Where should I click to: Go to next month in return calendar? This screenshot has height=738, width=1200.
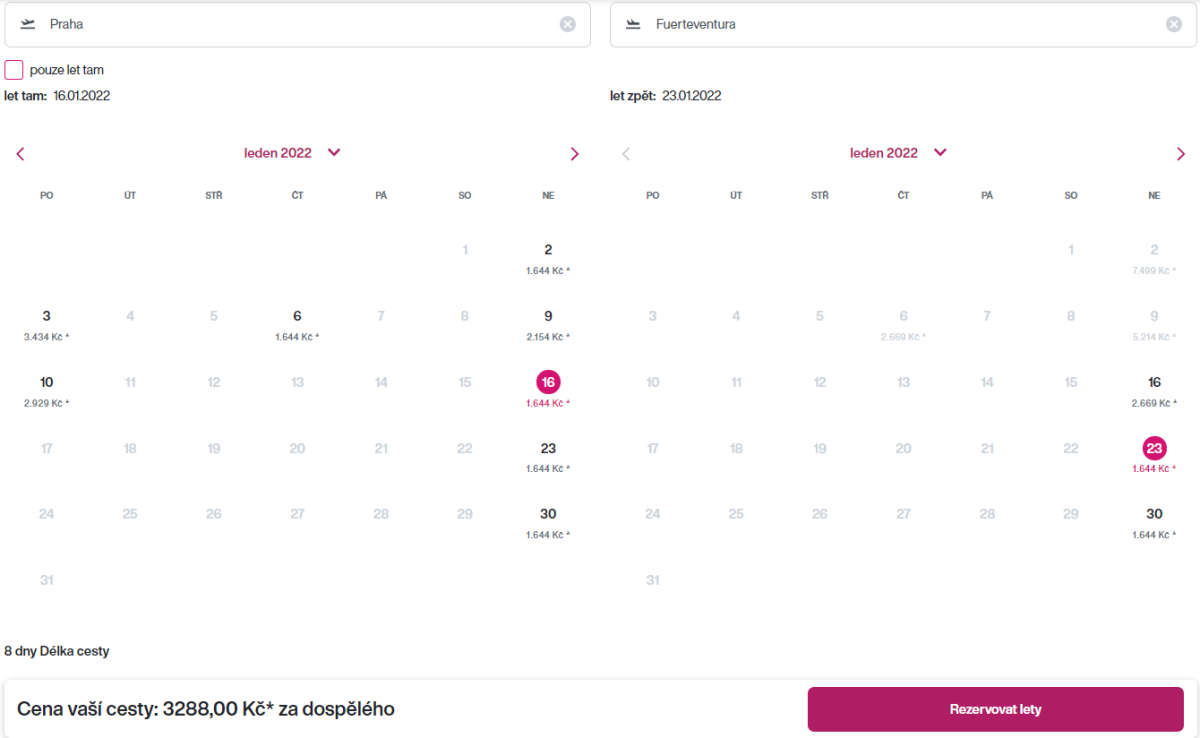click(1180, 154)
